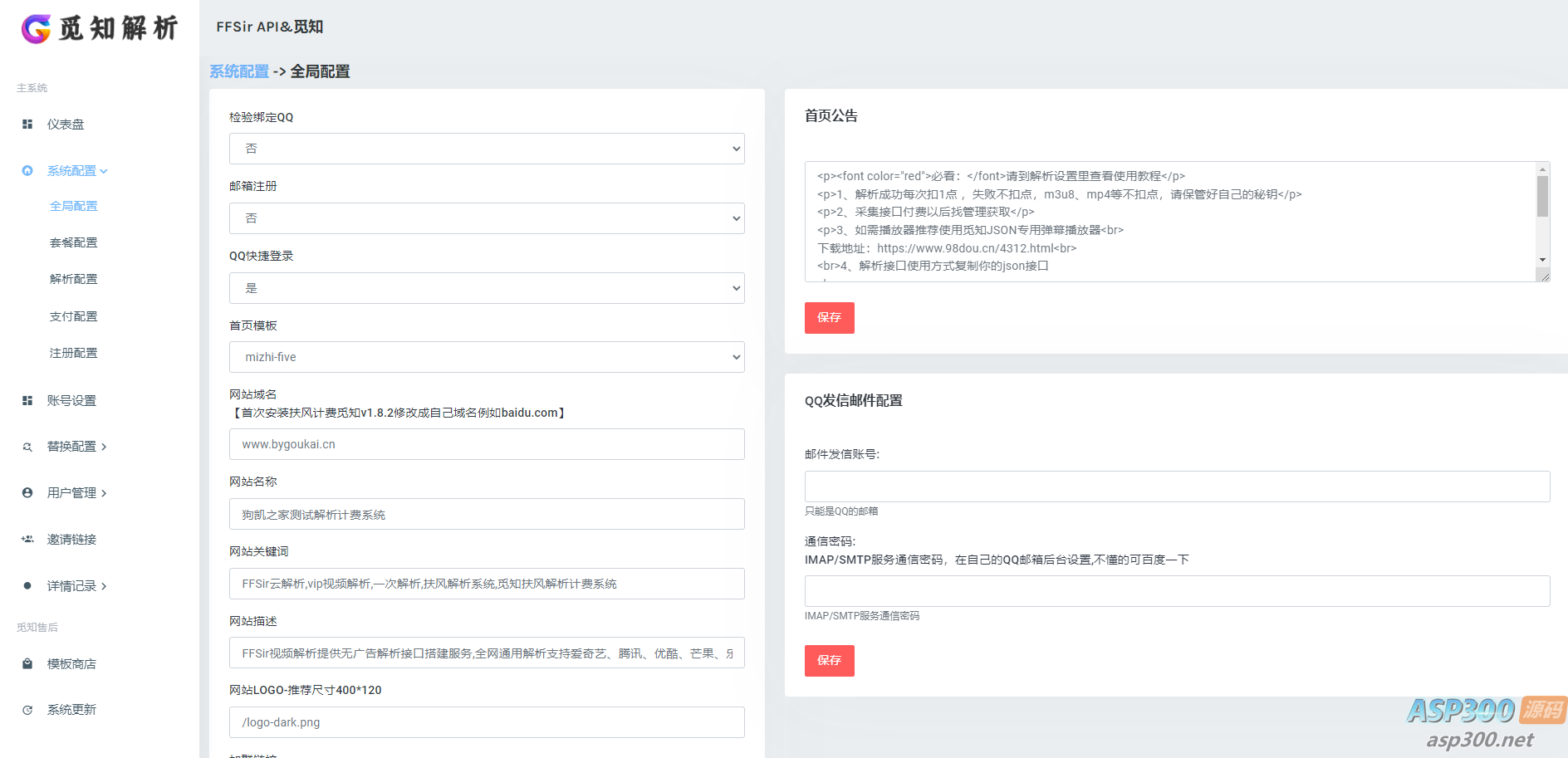Viewport: 1568px width, 758px height.
Task: Click the 仪表盘 dashboard grid icon
Action: (x=27, y=125)
